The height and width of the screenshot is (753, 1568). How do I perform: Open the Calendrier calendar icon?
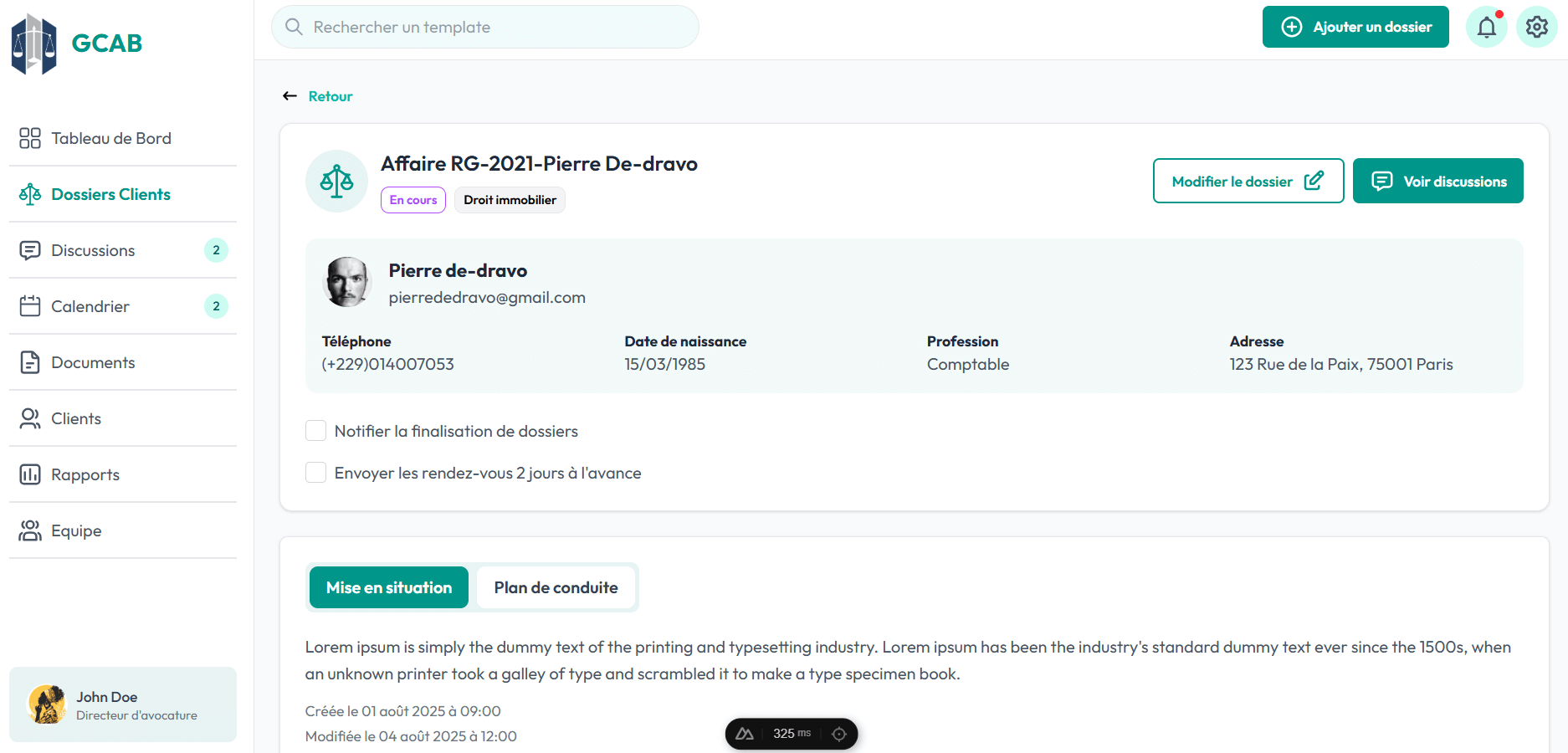(30, 306)
